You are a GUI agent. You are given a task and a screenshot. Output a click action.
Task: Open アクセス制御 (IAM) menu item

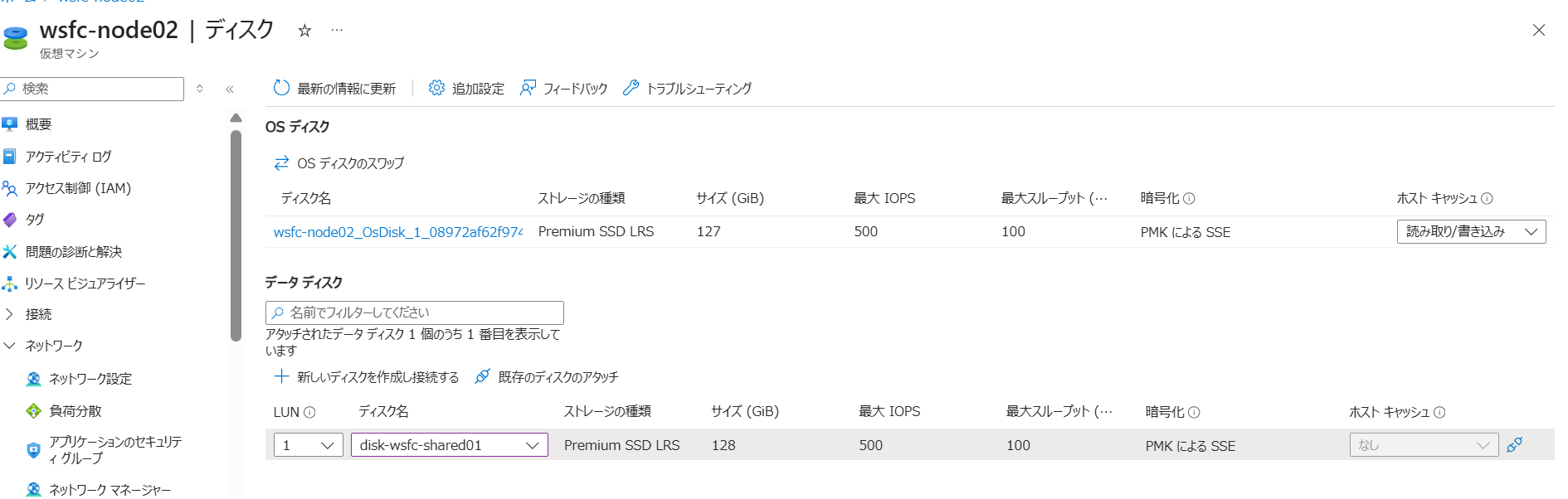(78, 188)
